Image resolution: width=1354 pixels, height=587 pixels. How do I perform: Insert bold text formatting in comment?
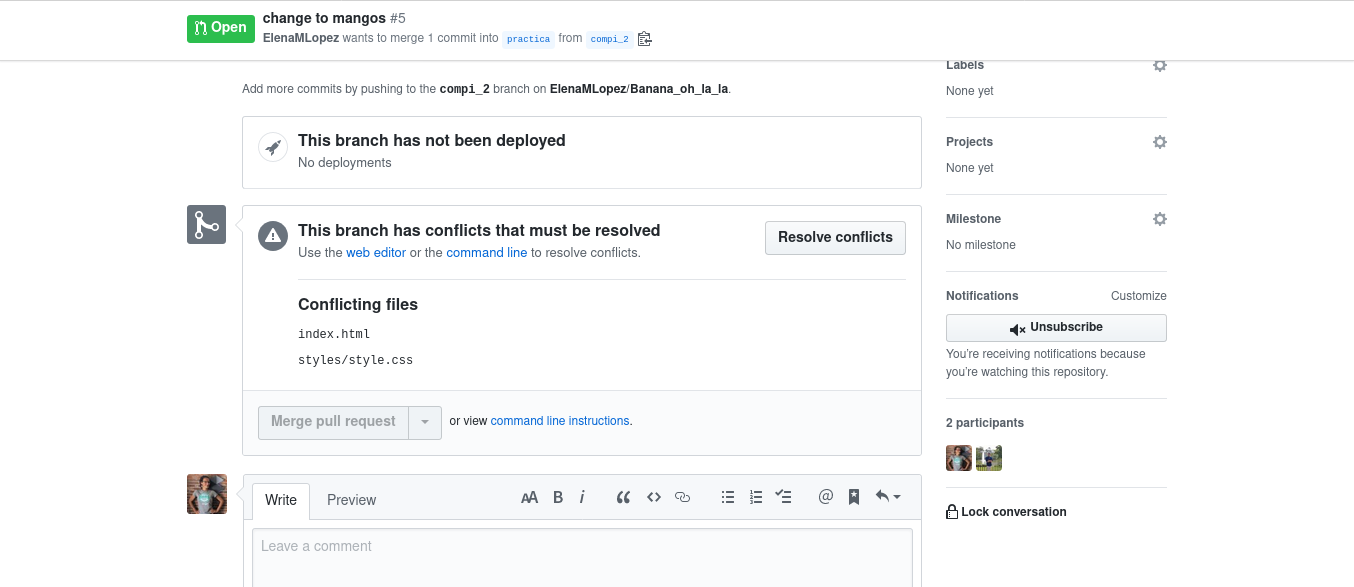[558, 497]
